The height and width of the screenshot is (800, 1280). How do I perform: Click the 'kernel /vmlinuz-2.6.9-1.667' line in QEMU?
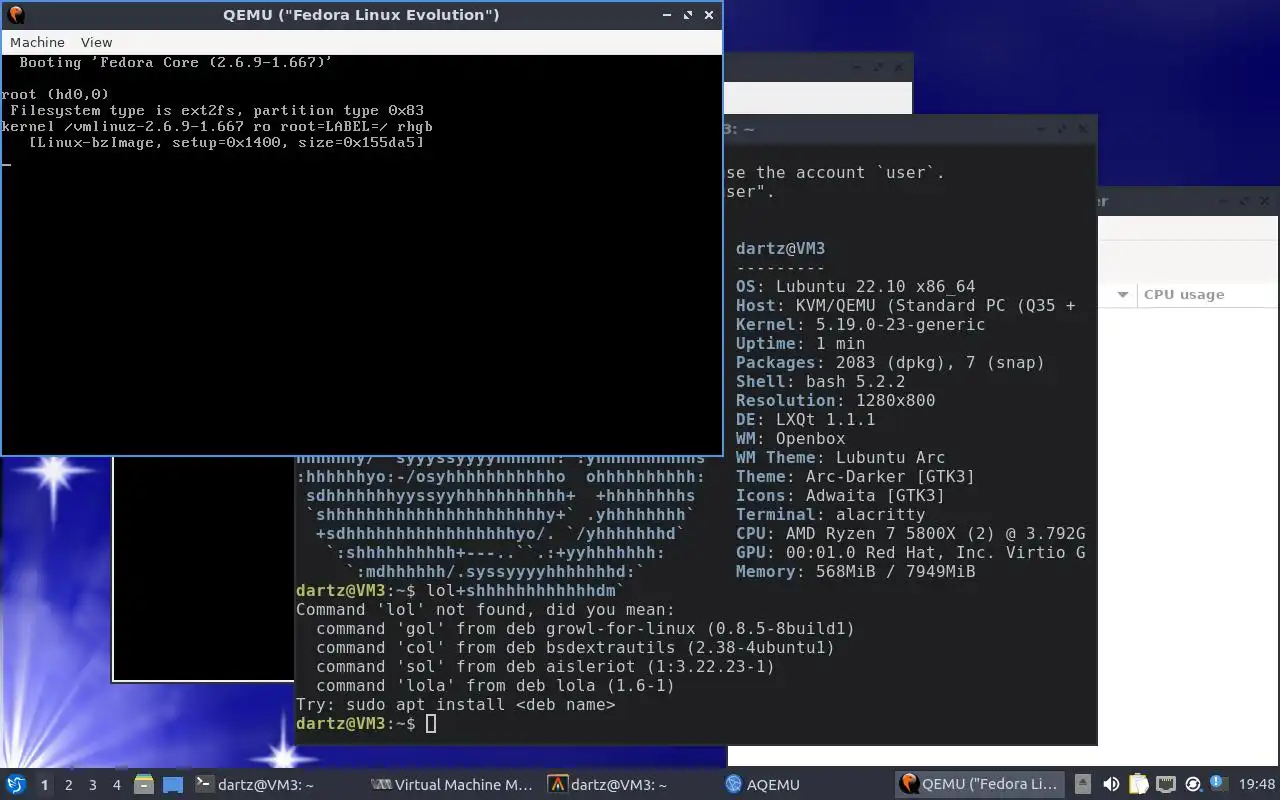[217, 127]
